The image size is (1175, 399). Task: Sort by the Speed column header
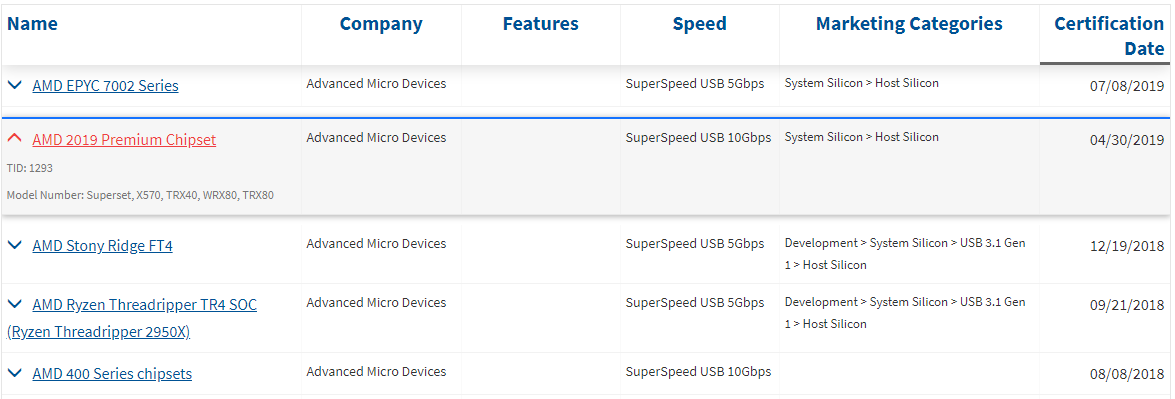(699, 24)
